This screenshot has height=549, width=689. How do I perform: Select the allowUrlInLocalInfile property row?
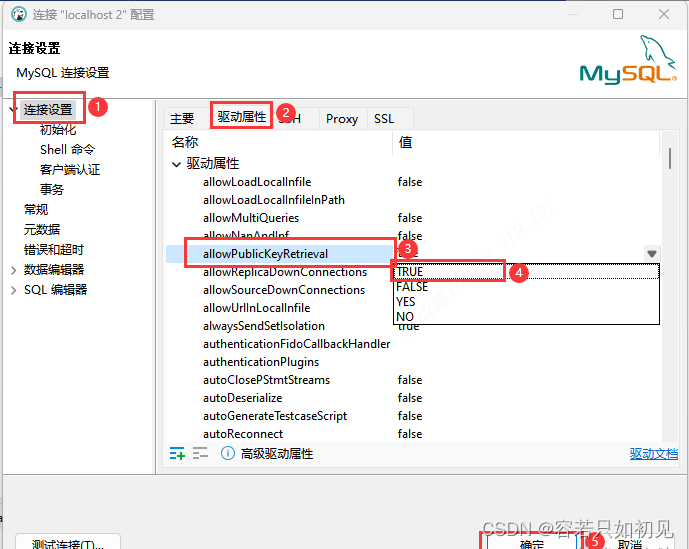coord(279,308)
